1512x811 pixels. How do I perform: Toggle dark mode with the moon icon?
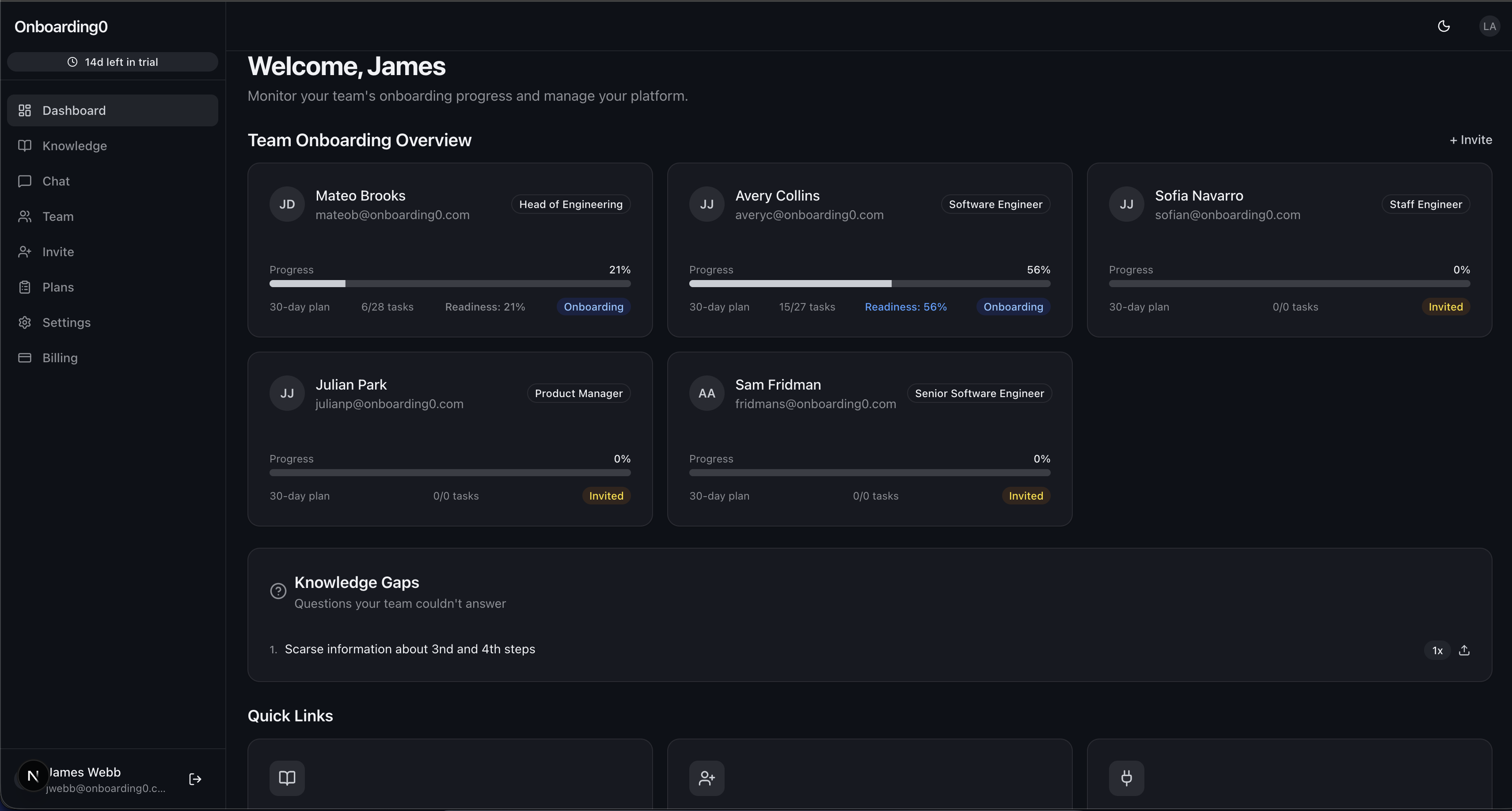pyautogui.click(x=1444, y=26)
